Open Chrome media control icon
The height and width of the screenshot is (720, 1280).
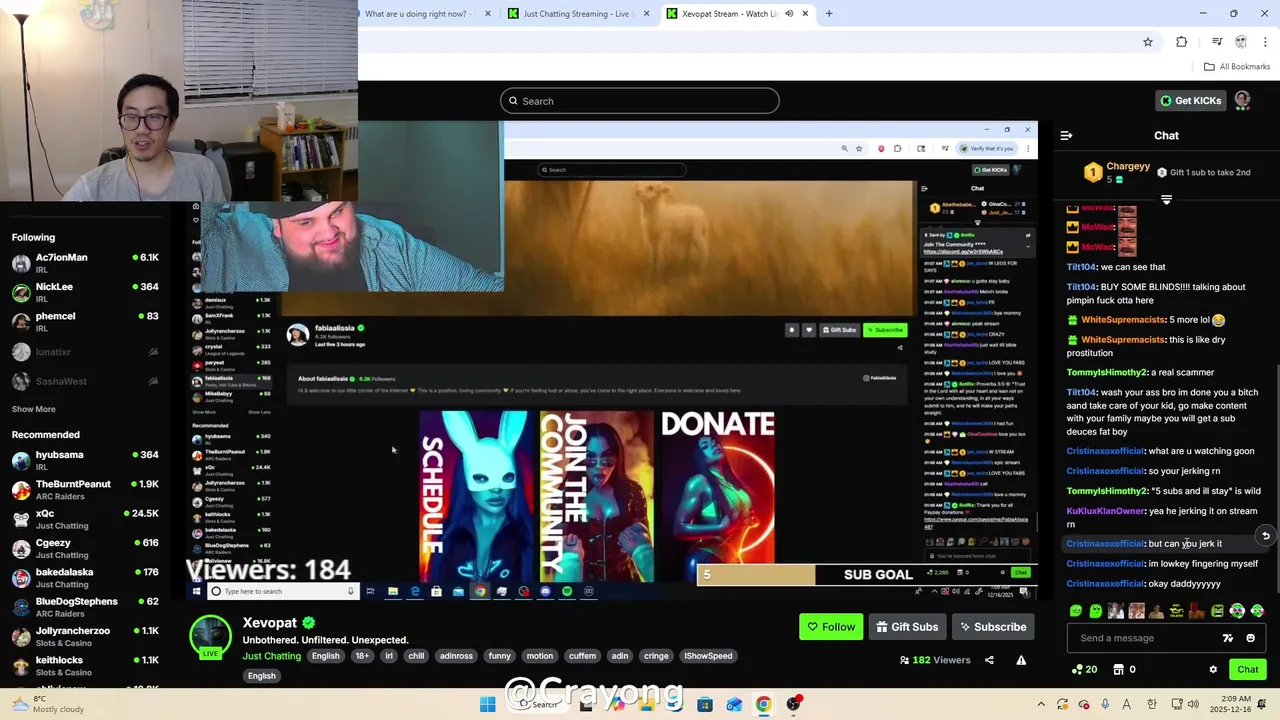[1217, 42]
